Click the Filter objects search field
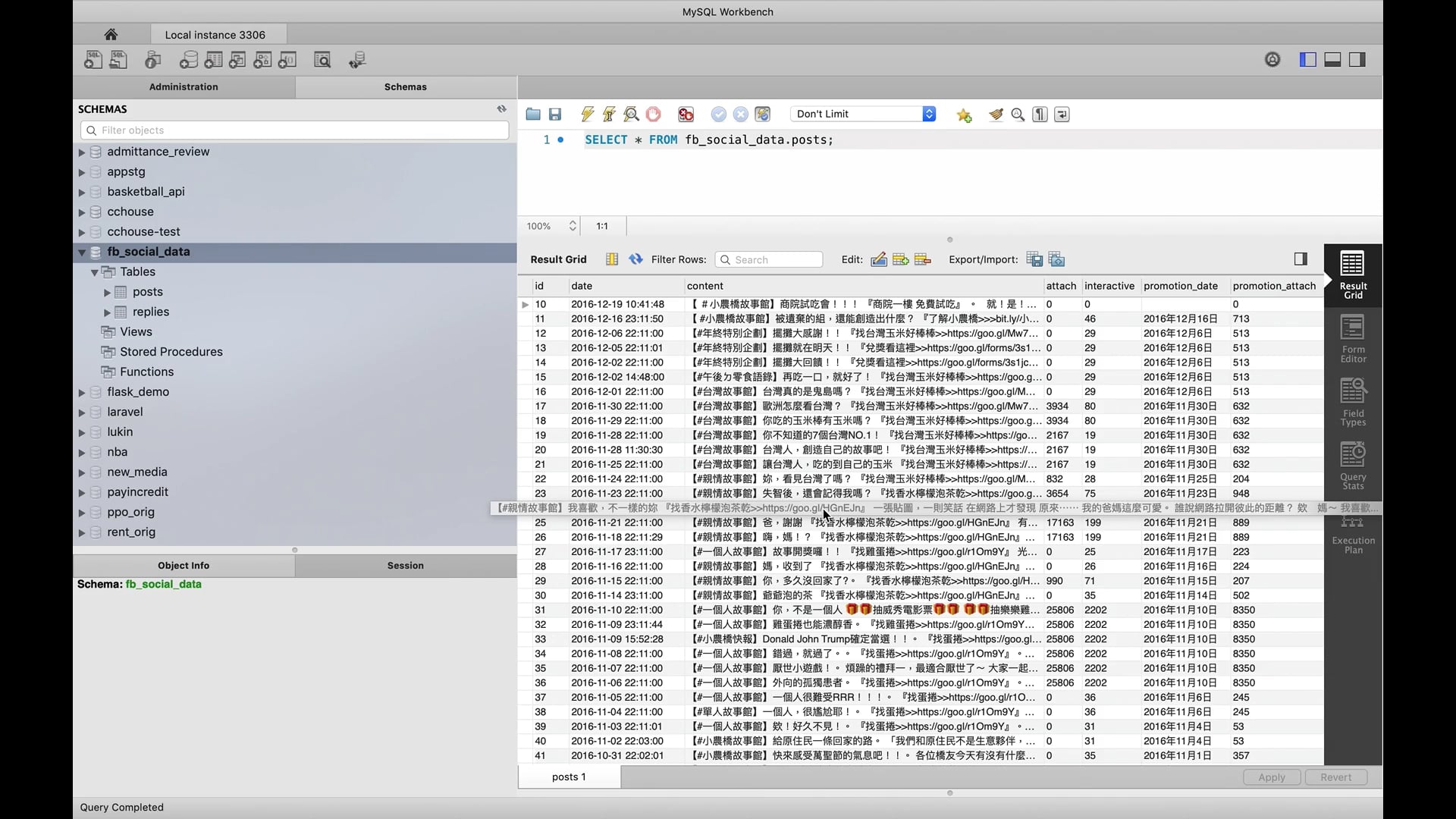 click(x=296, y=130)
